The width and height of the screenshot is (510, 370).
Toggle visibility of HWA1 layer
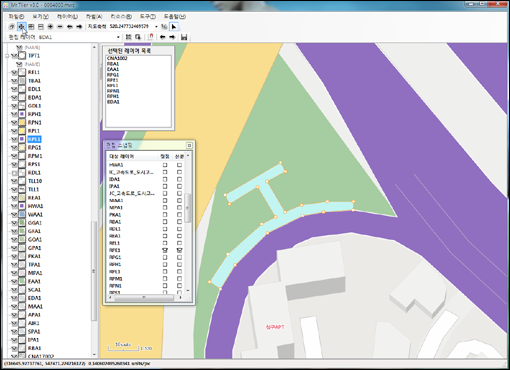click(14, 206)
